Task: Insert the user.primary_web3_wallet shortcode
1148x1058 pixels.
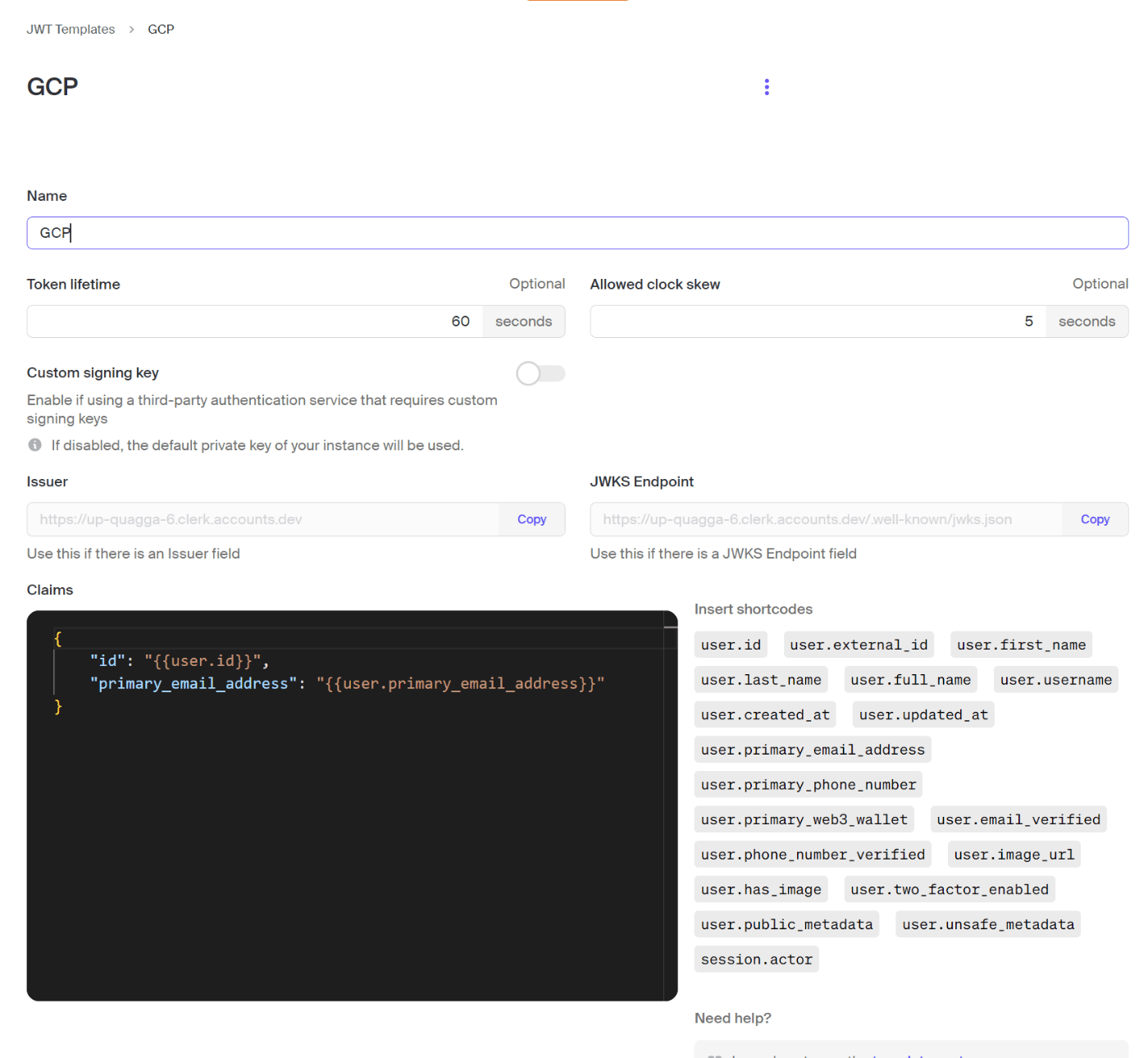Action: [804, 819]
